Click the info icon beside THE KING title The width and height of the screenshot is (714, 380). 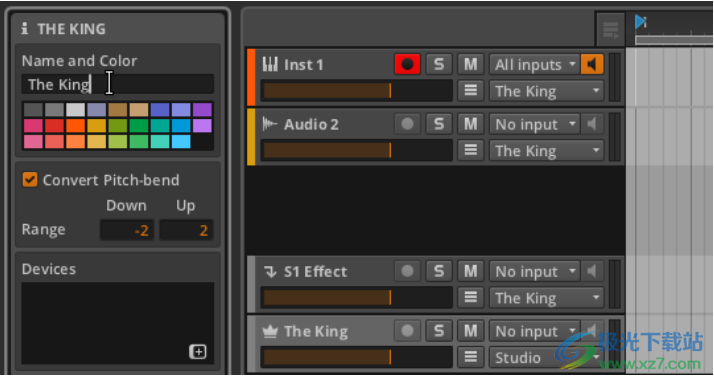25,29
